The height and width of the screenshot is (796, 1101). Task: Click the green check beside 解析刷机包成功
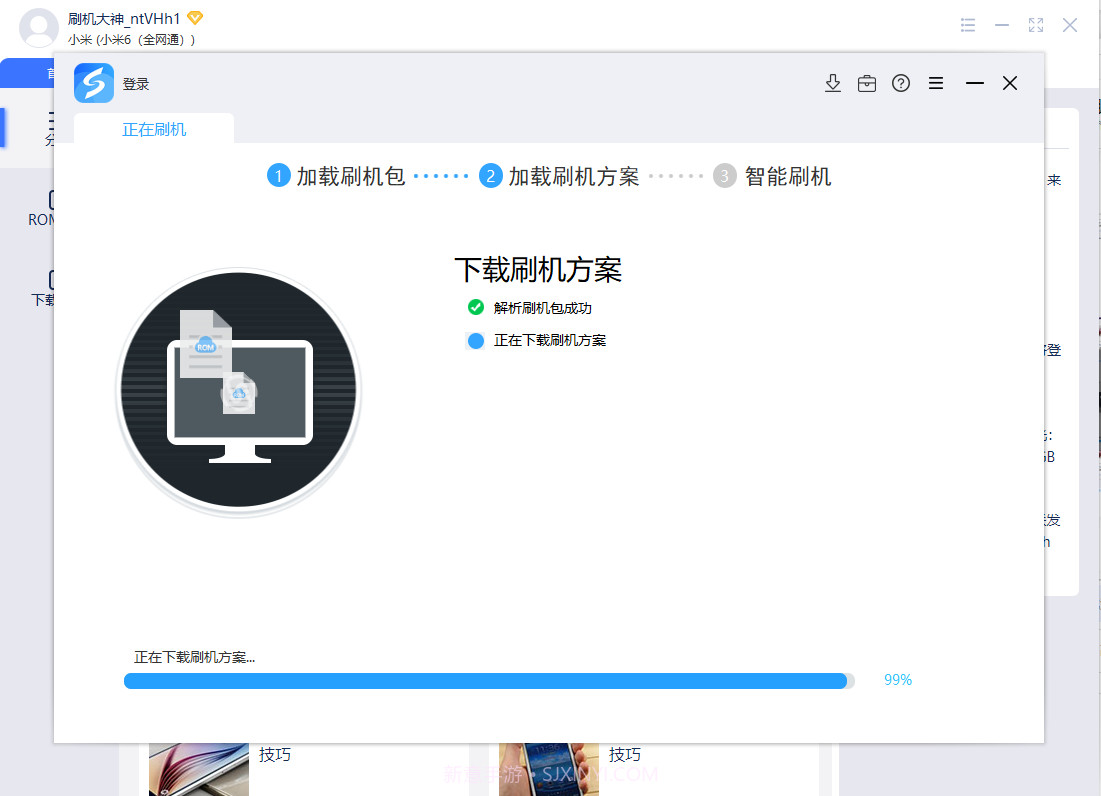point(476,307)
